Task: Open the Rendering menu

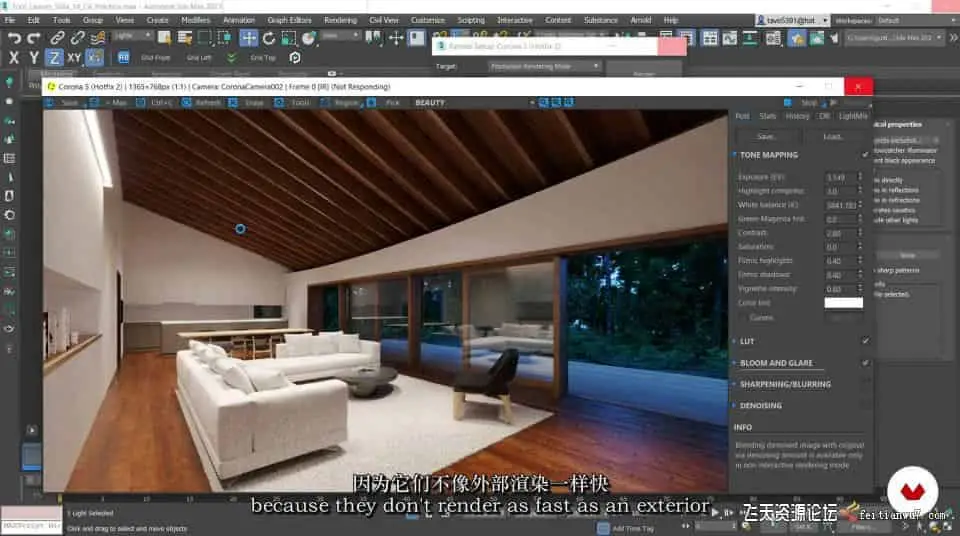Action: click(340, 20)
